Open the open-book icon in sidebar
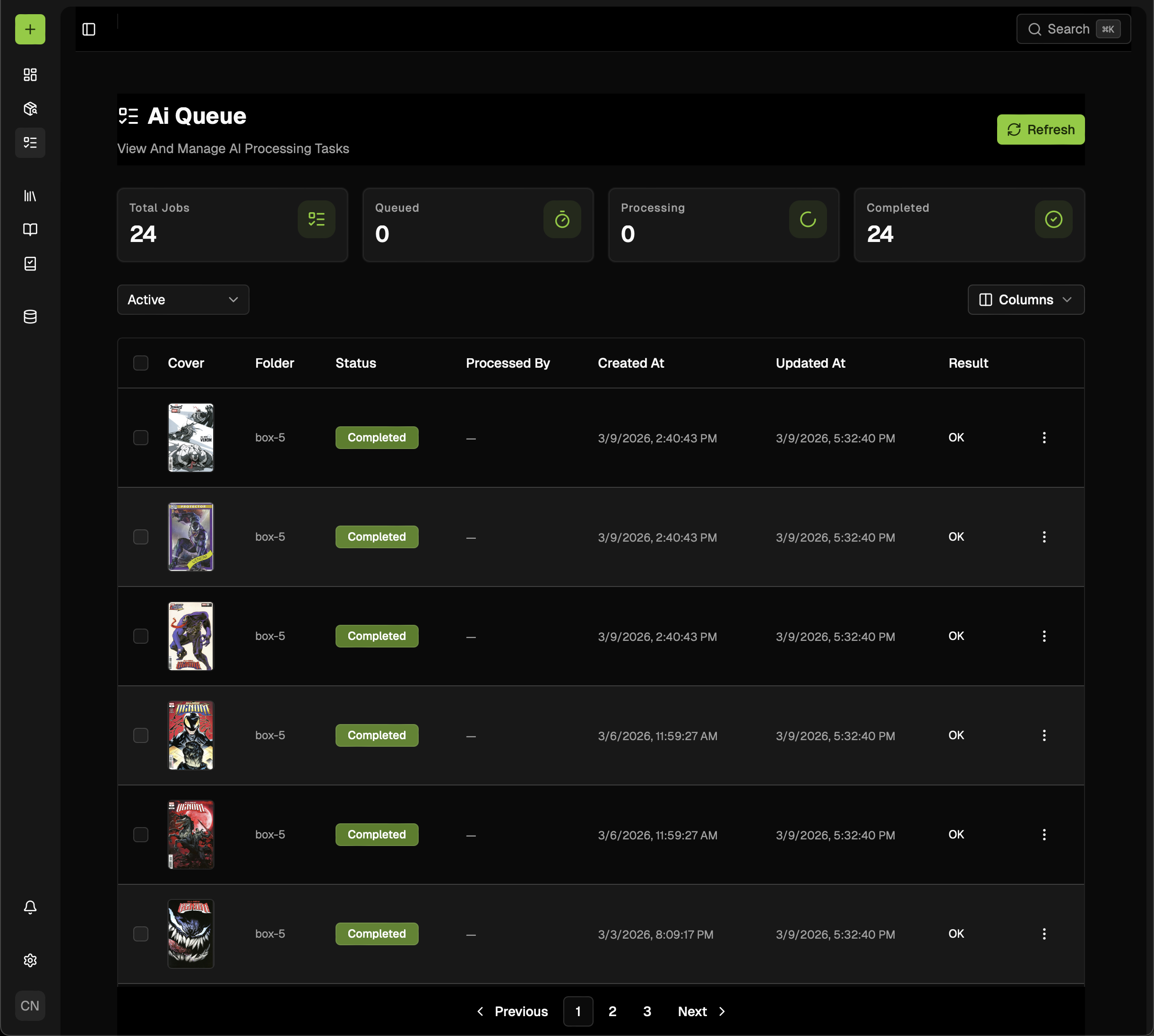1154x1036 pixels. coord(30,229)
